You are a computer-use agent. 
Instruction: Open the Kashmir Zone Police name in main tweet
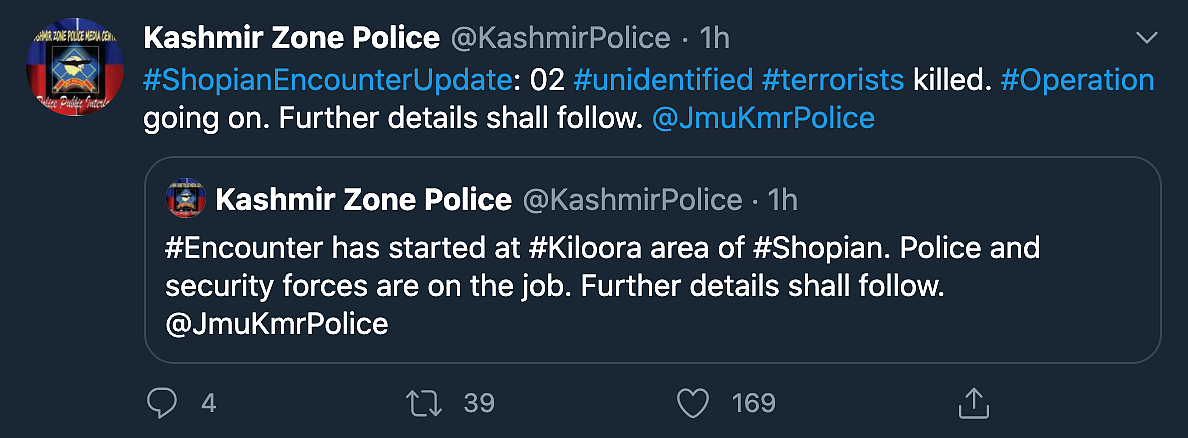click(x=292, y=38)
